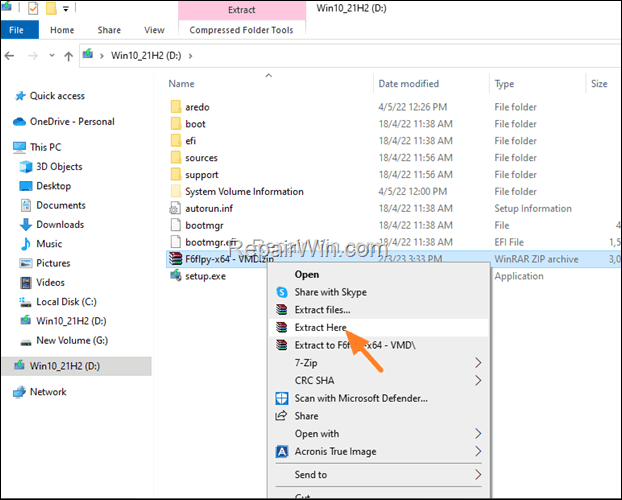Click the F6flpy-x64 - VMD.zip WinRAR icon
This screenshot has height=500, width=622.
[x=175, y=259]
